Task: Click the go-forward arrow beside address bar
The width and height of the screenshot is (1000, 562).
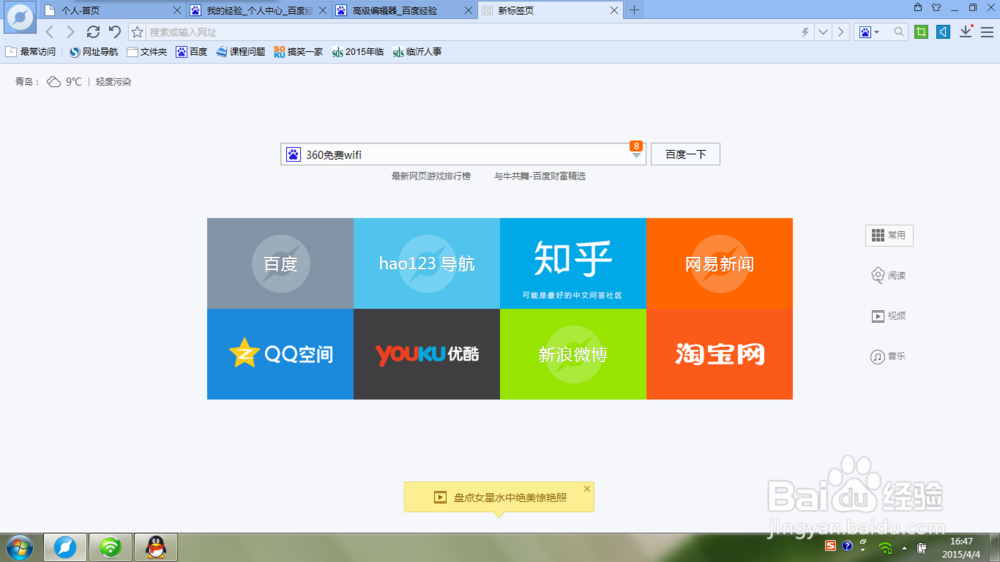Action: 841,32
